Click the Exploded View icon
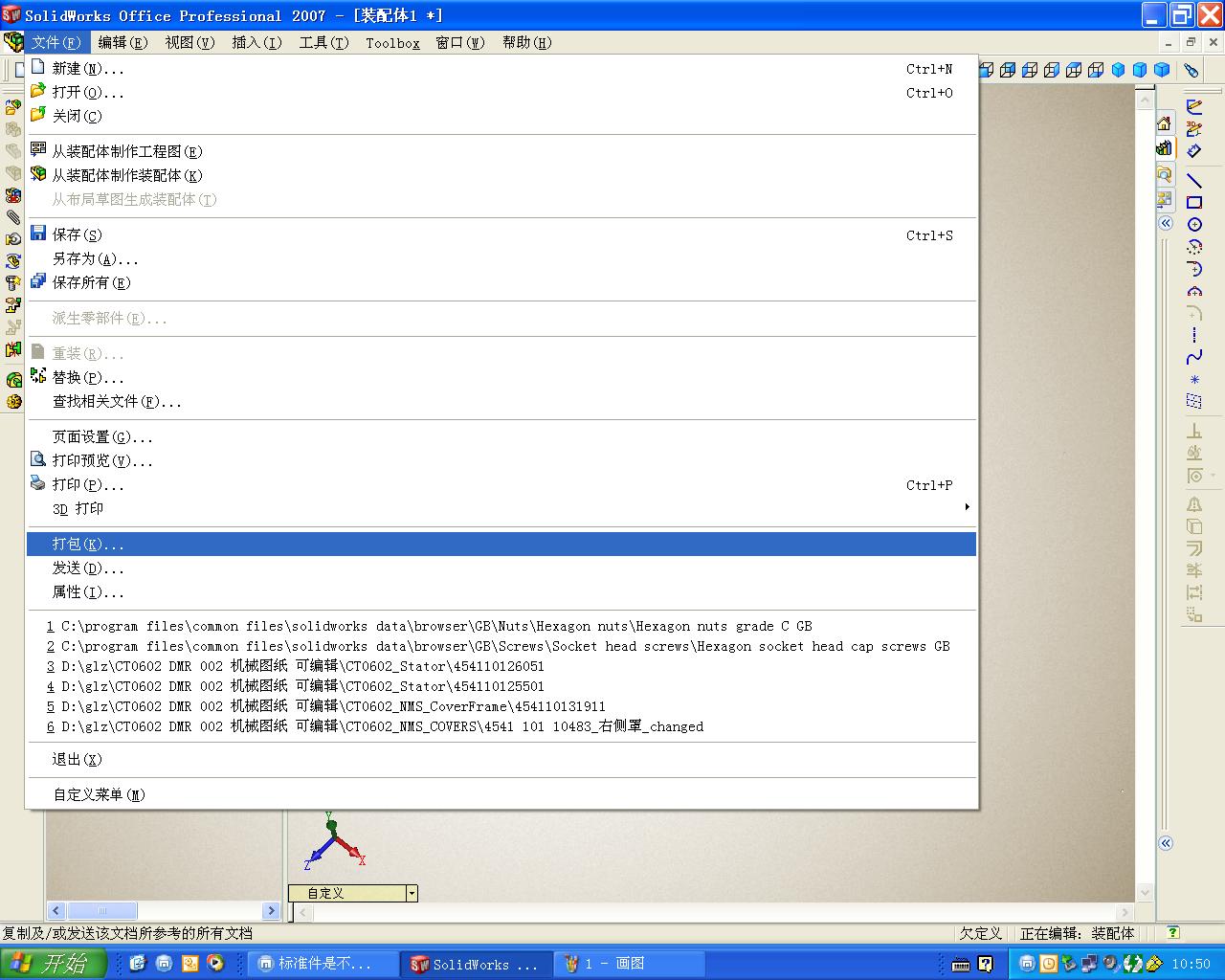The height and width of the screenshot is (980, 1225). (x=13, y=305)
